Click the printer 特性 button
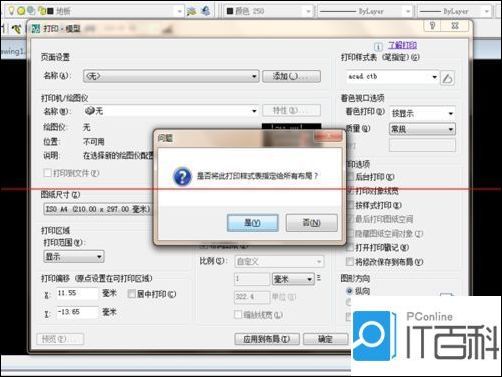Screen dimensions: 502x377 (291, 110)
